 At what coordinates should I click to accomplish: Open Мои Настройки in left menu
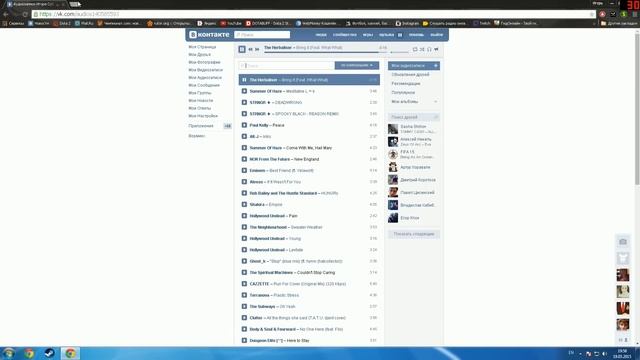point(203,116)
